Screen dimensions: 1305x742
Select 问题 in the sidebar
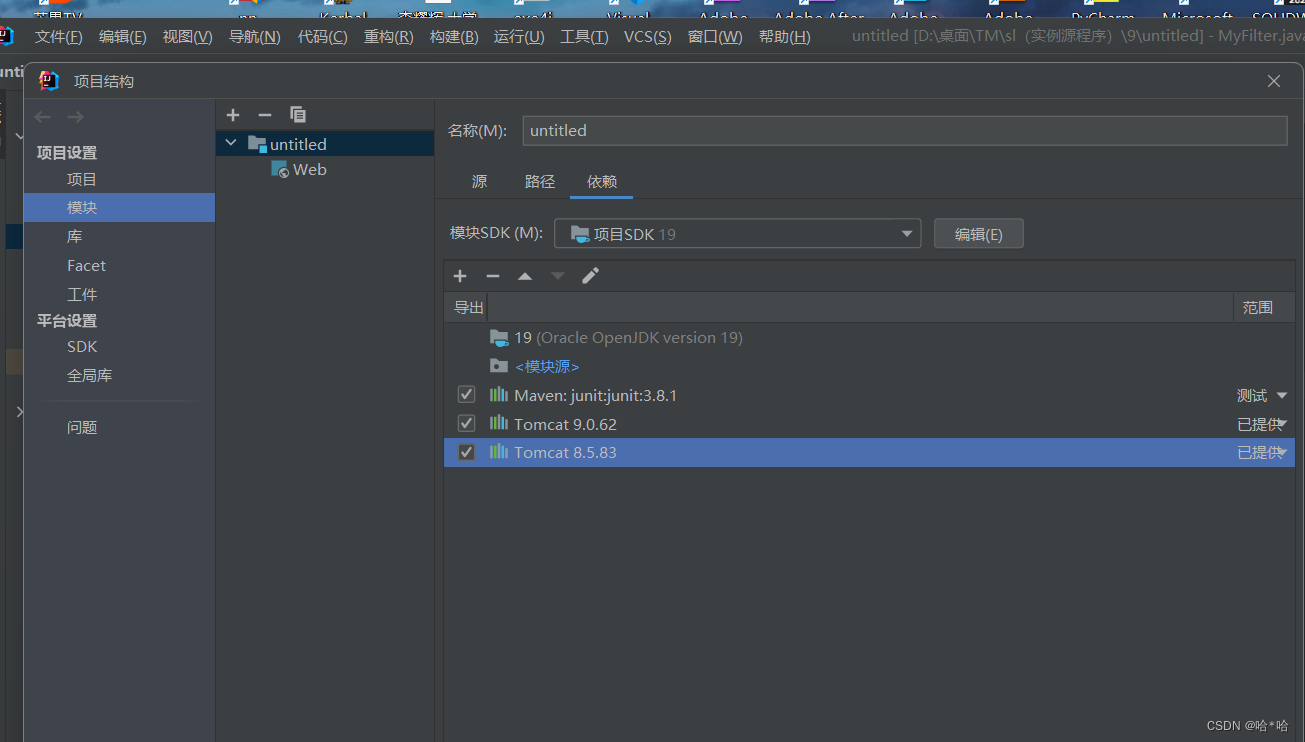click(82, 428)
